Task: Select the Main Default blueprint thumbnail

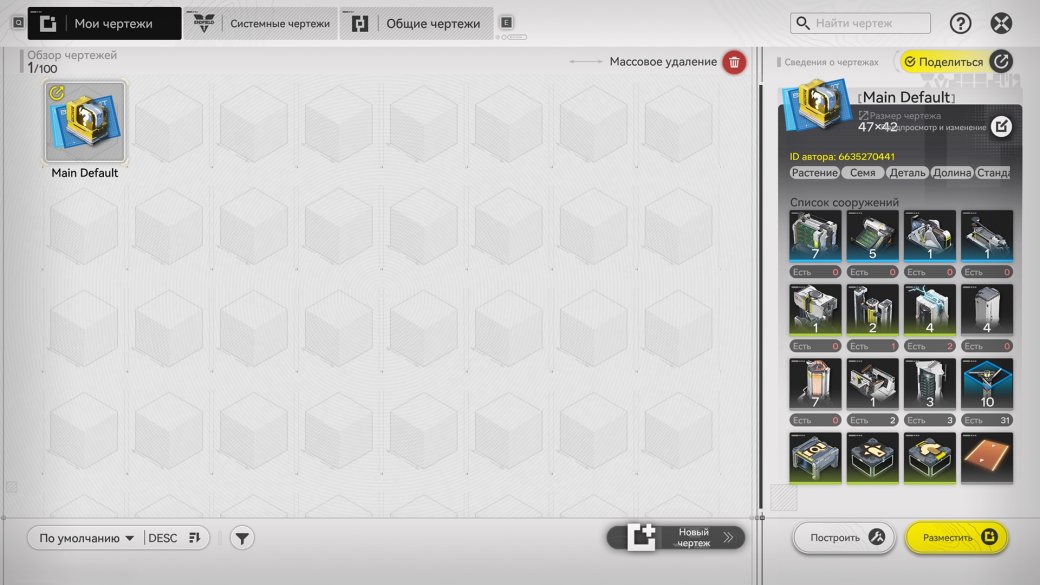Action: coord(84,121)
